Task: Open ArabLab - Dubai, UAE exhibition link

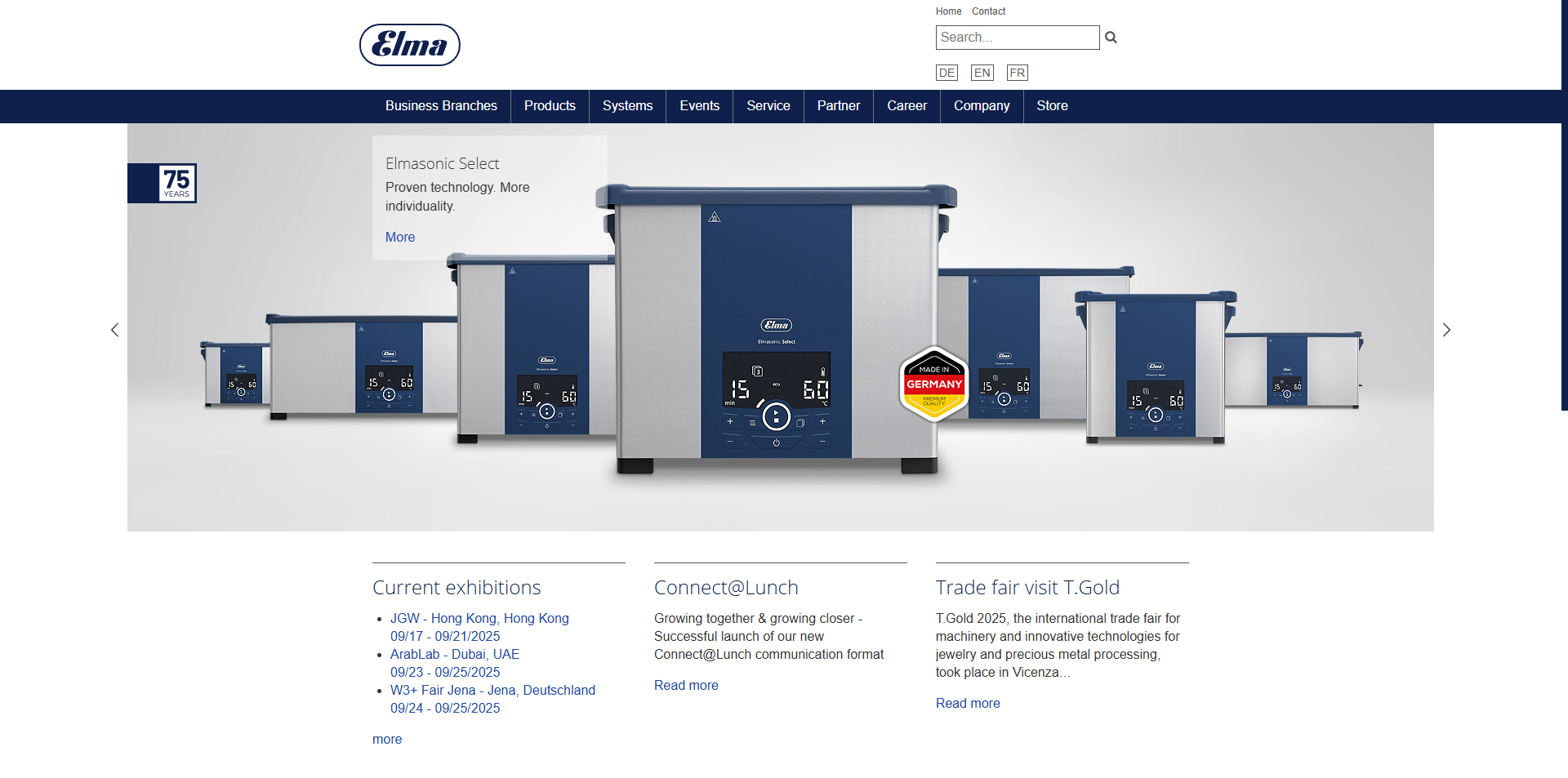Action: (455, 654)
